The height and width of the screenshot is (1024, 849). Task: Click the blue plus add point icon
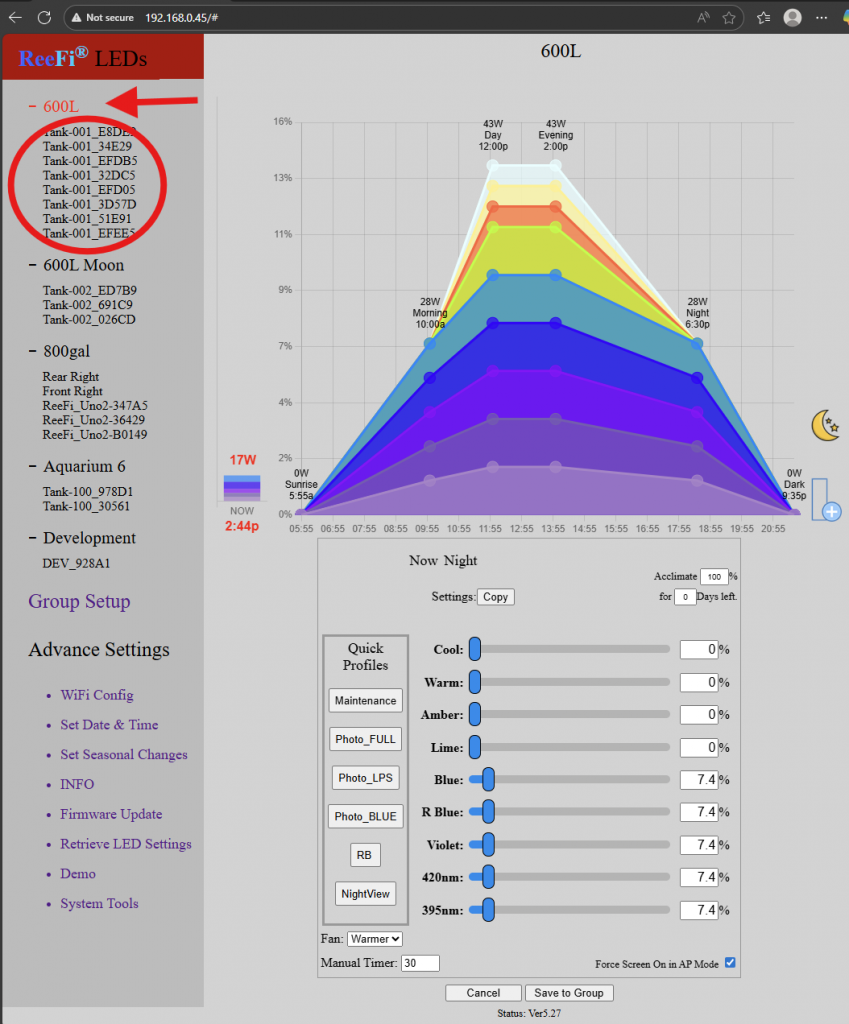click(x=830, y=511)
